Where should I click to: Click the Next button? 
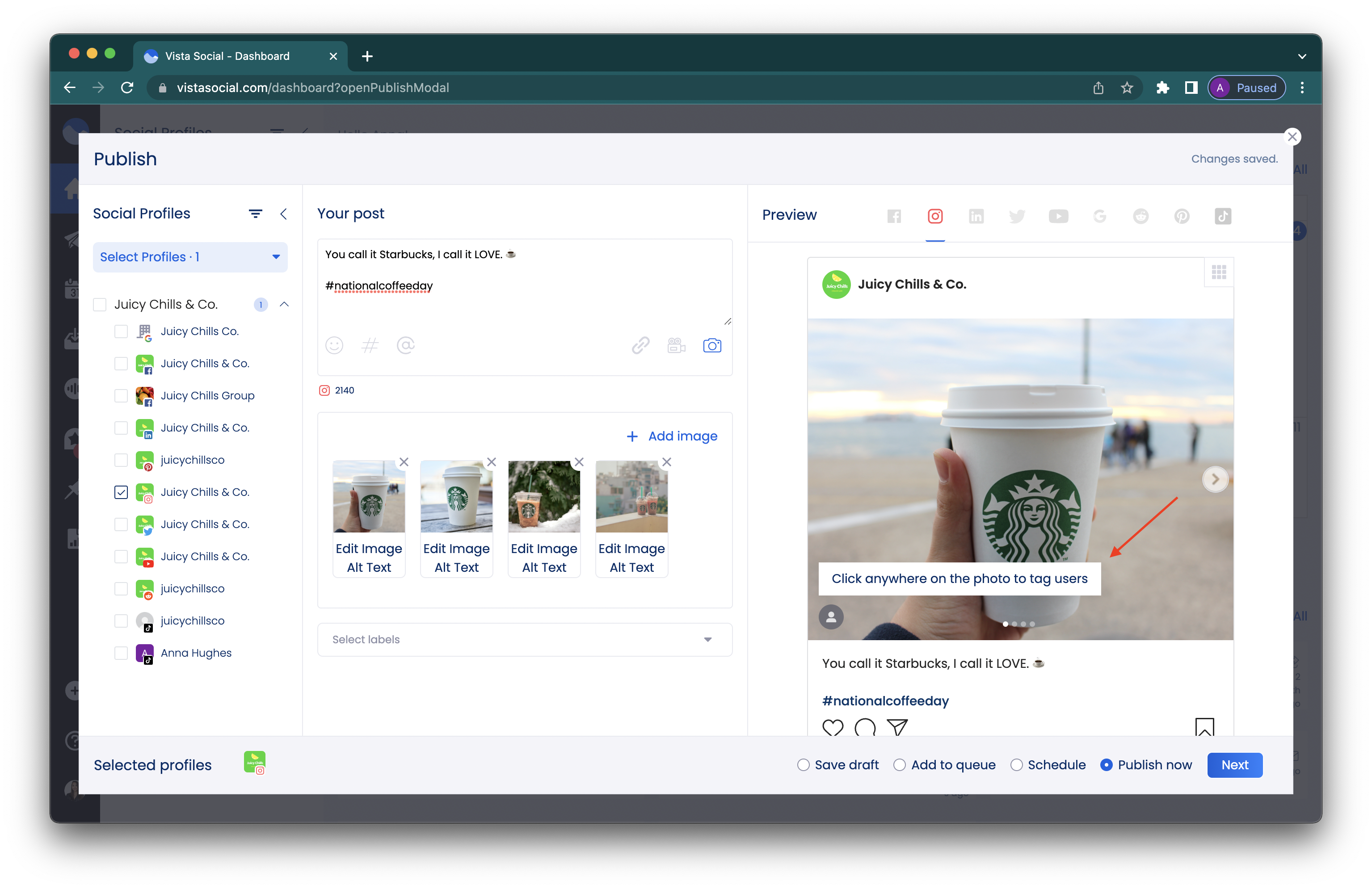tap(1235, 765)
